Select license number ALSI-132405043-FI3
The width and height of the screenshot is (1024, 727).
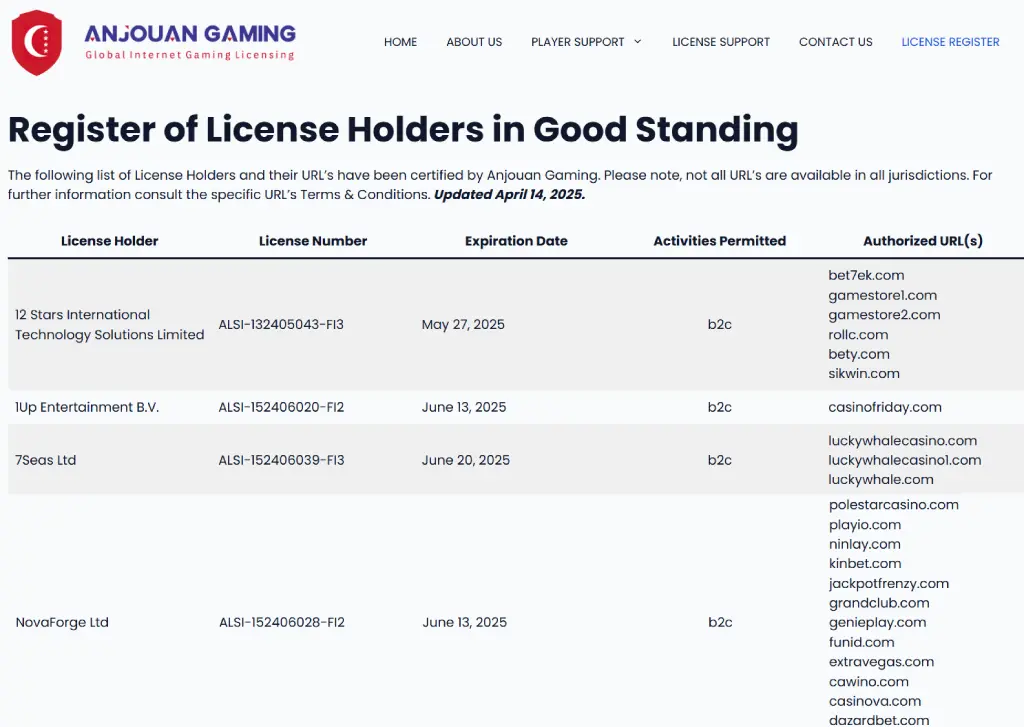[x=281, y=325]
